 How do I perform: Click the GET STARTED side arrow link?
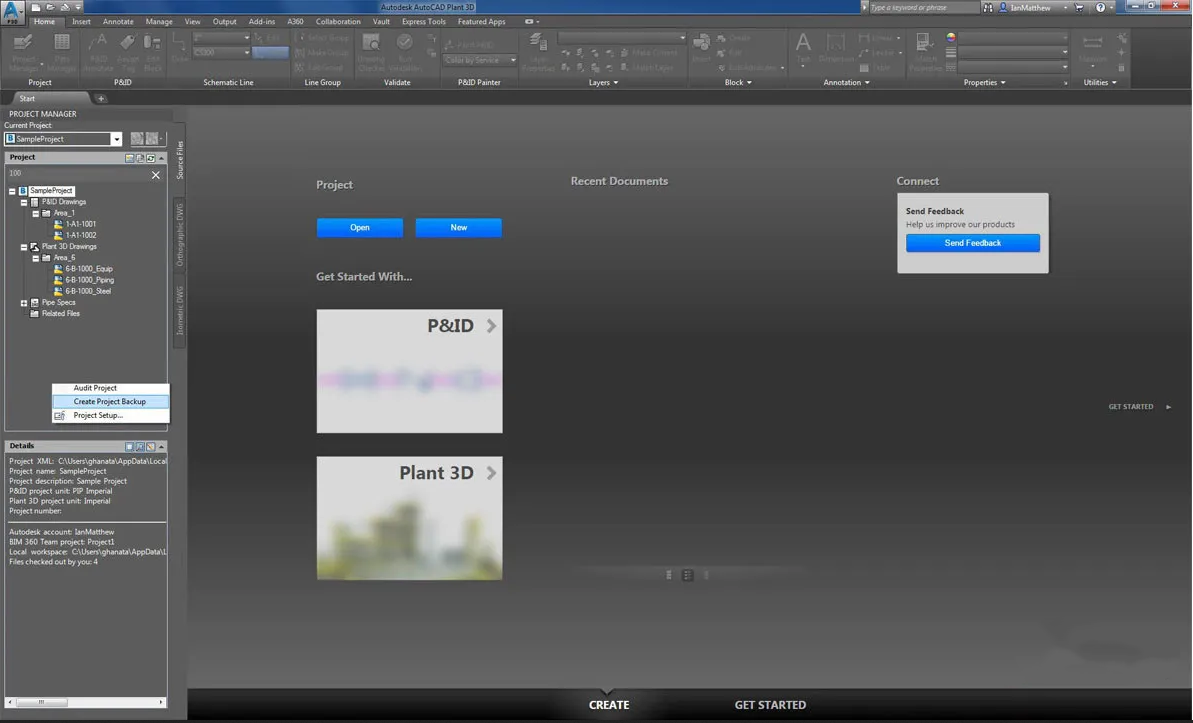[1140, 407]
